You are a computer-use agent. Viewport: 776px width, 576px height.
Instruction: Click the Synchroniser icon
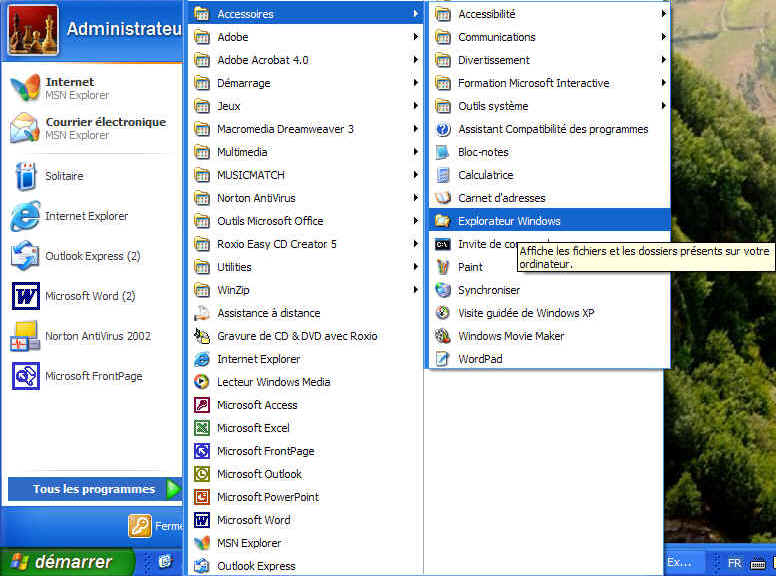pos(442,290)
